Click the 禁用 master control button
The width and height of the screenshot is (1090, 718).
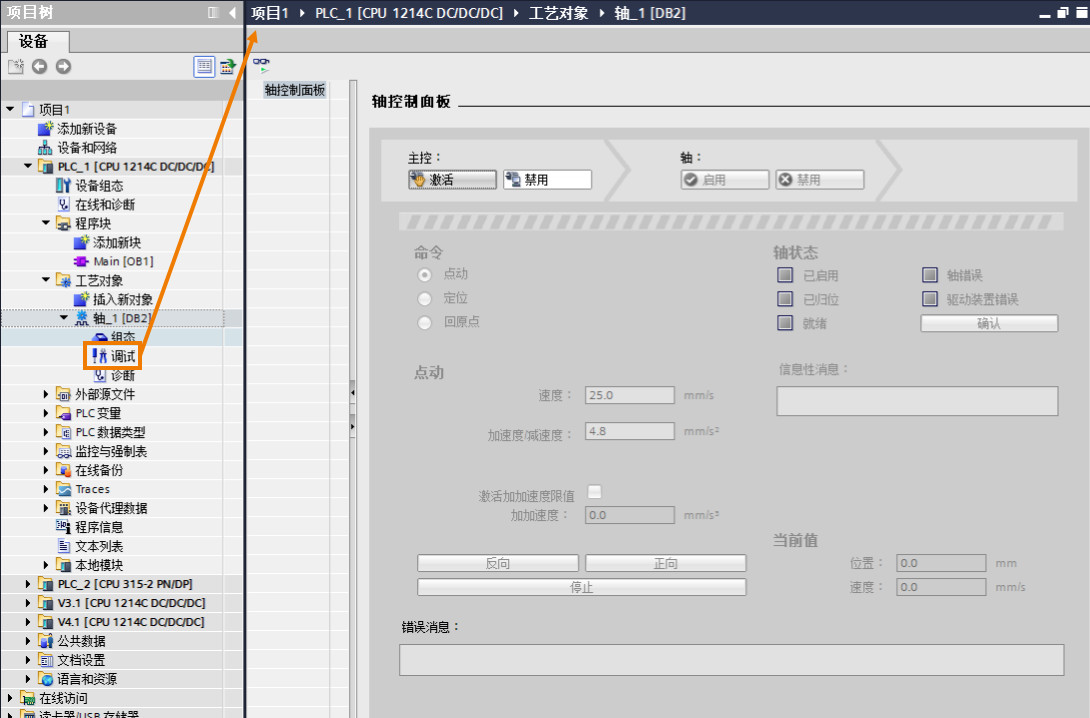click(x=547, y=179)
